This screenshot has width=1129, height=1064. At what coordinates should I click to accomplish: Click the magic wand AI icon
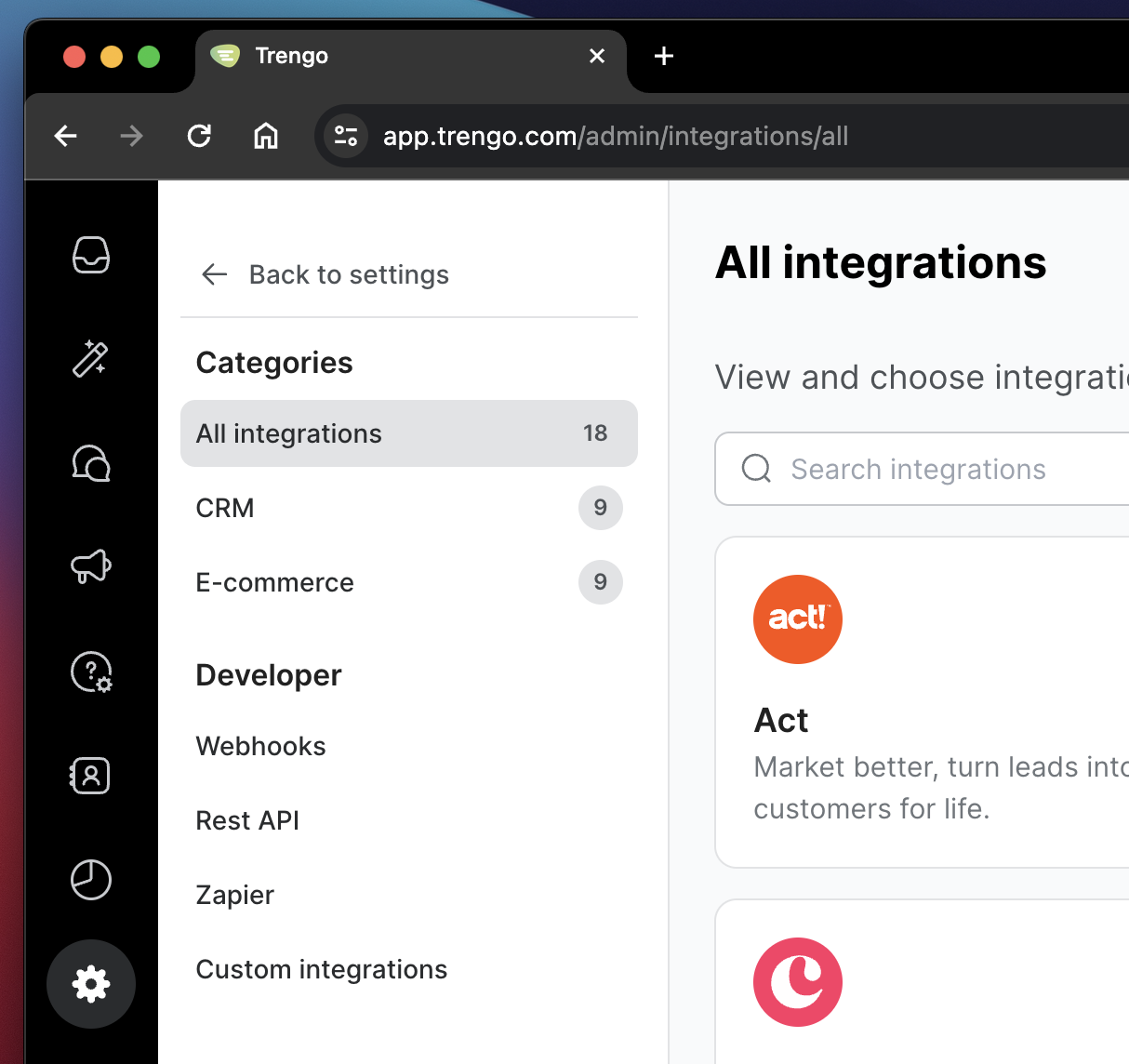[x=91, y=359]
